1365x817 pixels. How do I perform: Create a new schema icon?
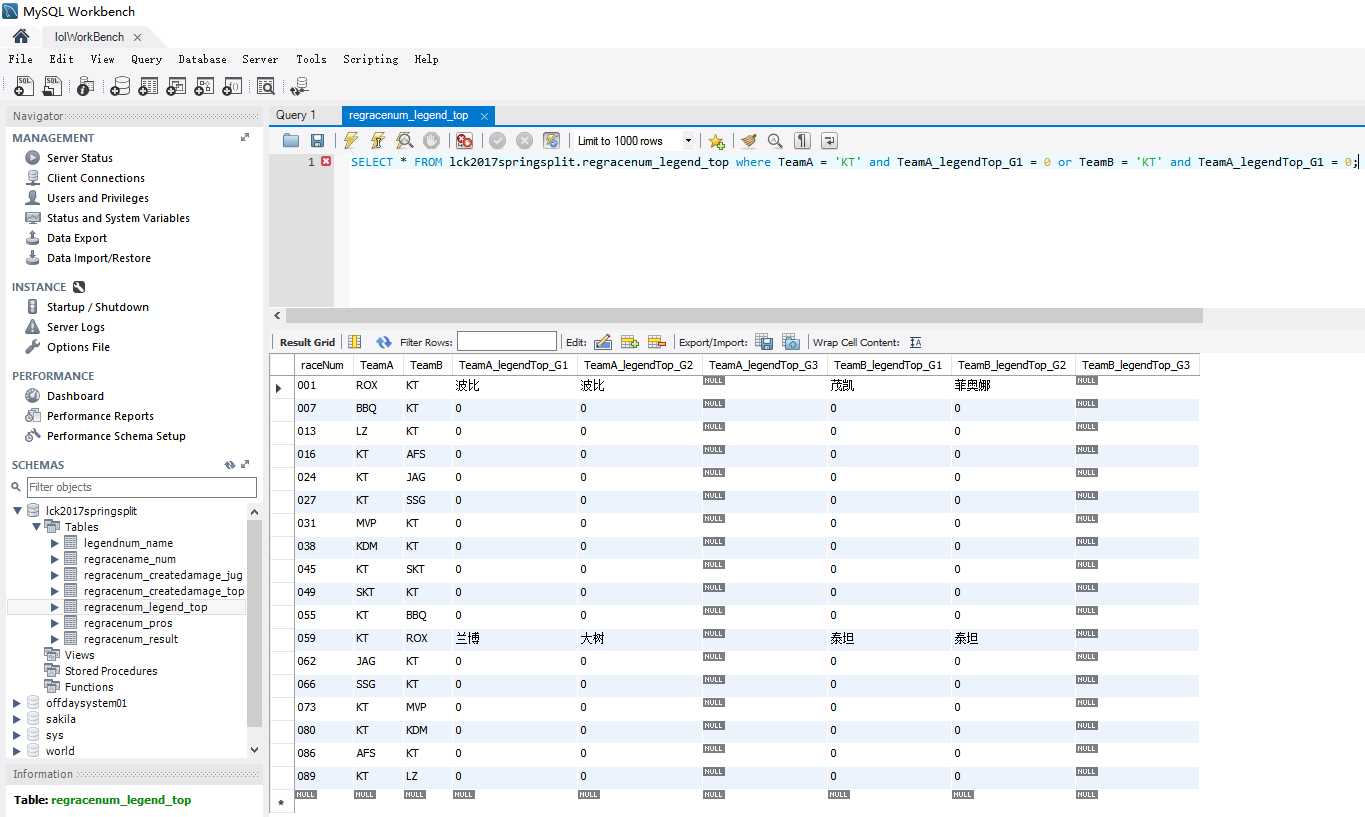tap(120, 86)
